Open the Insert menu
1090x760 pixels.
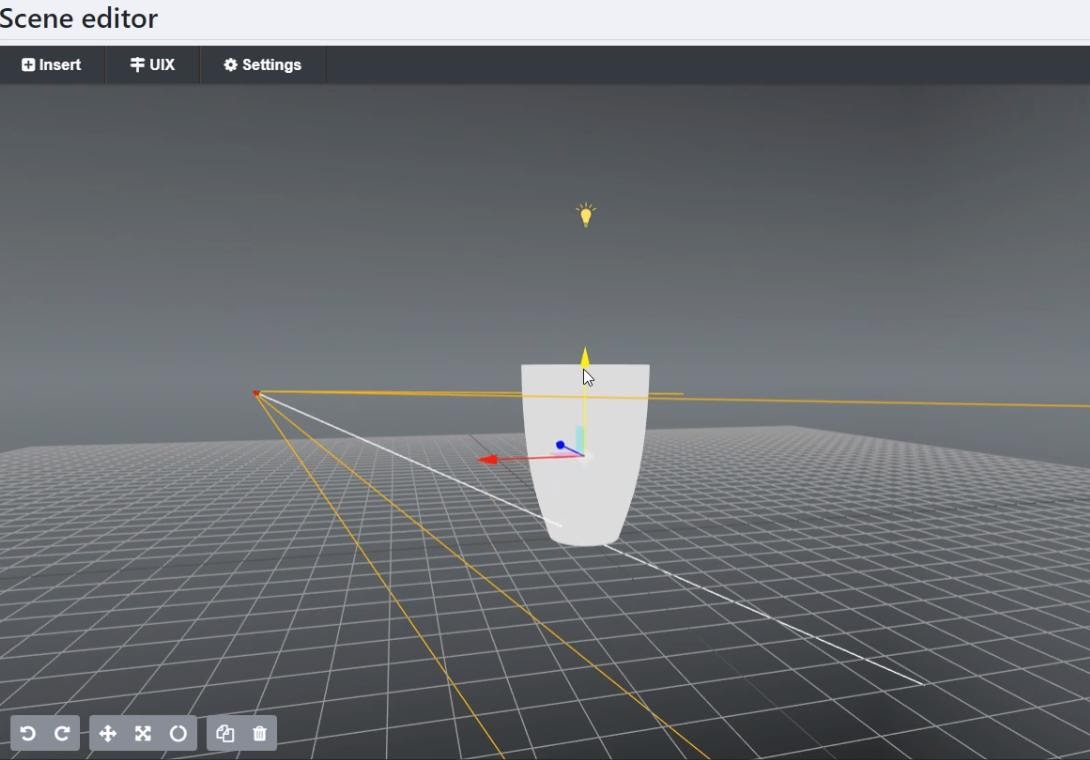(x=51, y=65)
